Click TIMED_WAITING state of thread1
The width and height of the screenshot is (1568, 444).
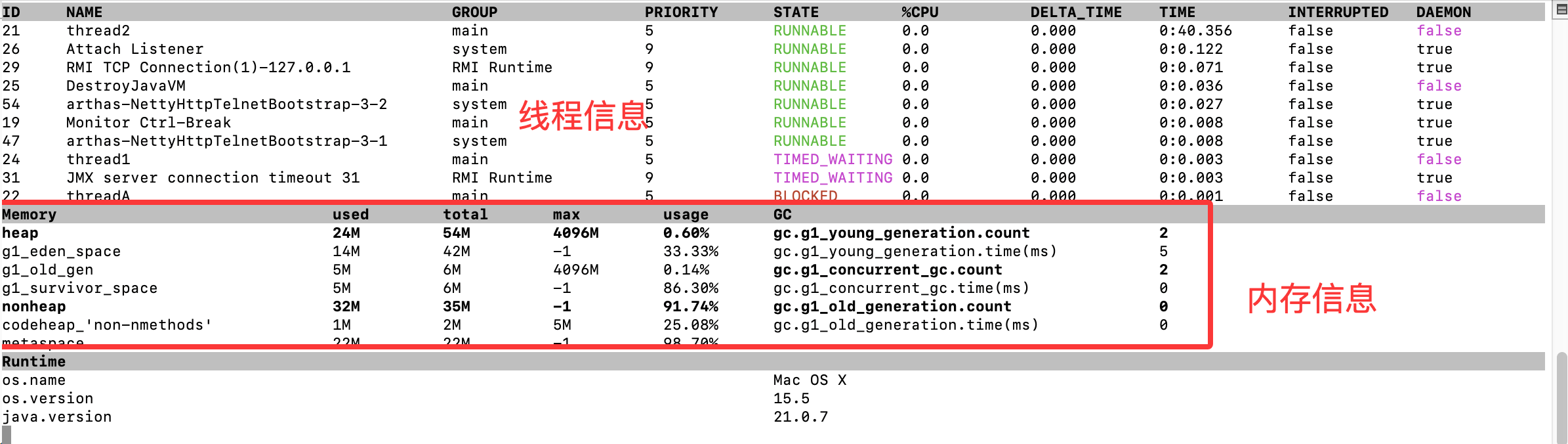(833, 160)
